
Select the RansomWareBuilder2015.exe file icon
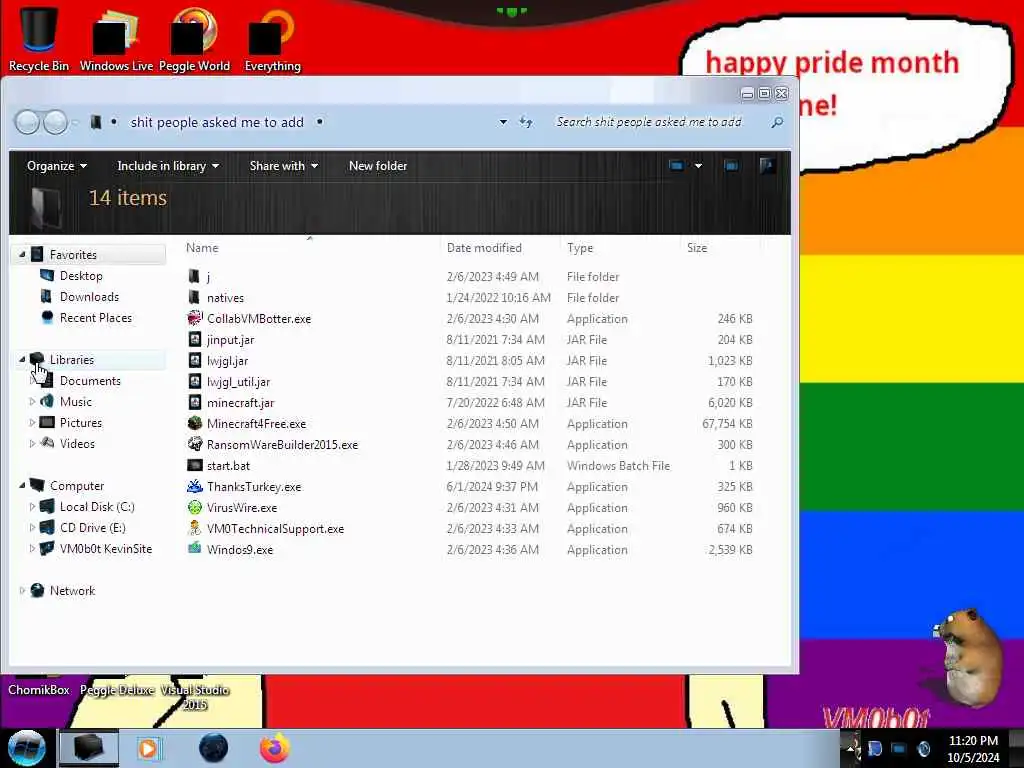pos(195,444)
